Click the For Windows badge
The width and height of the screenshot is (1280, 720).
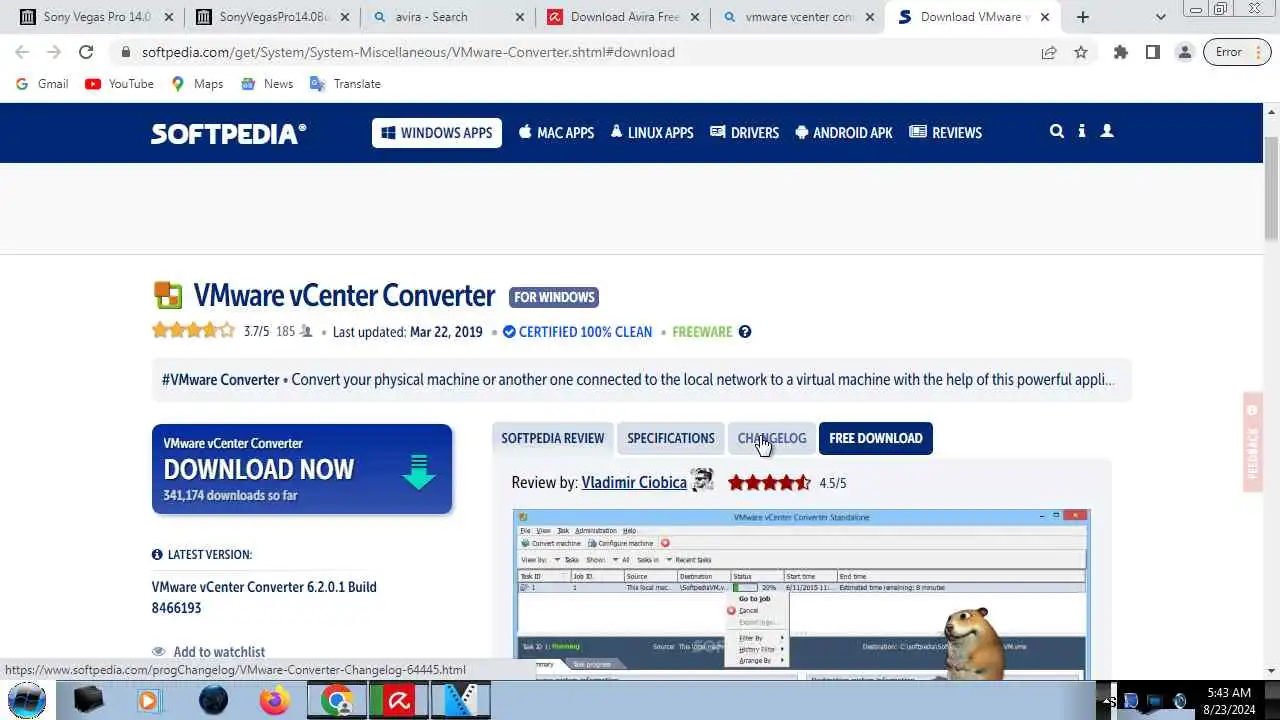(554, 297)
